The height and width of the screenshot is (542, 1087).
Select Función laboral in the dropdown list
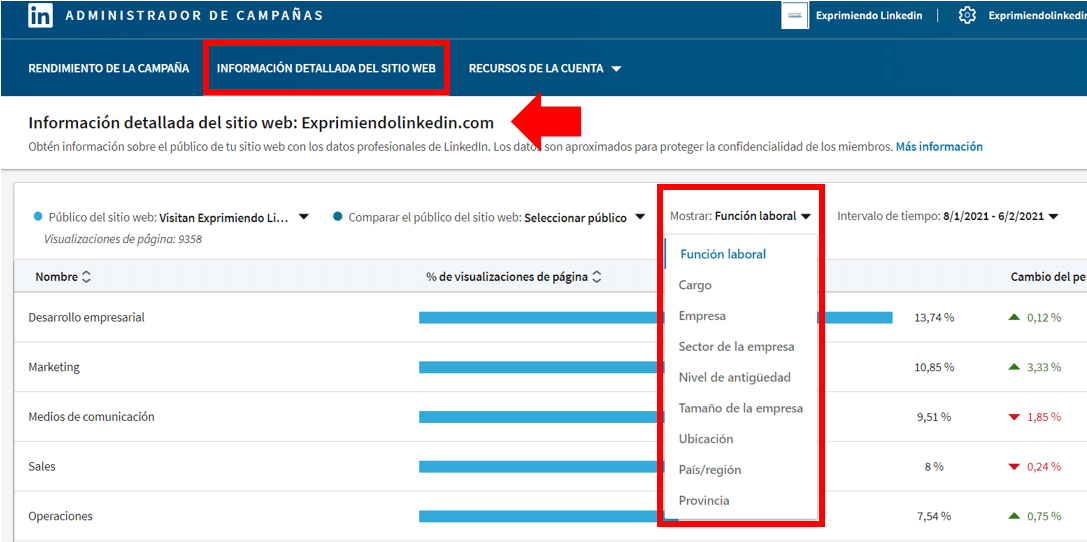pyautogui.click(x=723, y=254)
